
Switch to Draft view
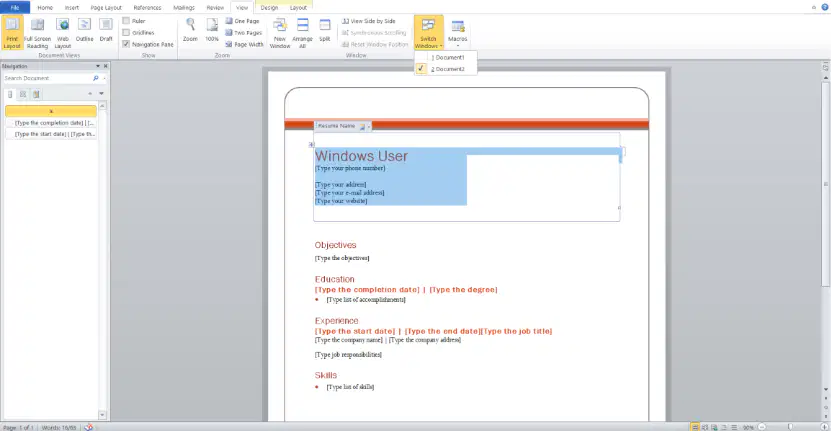coord(106,30)
